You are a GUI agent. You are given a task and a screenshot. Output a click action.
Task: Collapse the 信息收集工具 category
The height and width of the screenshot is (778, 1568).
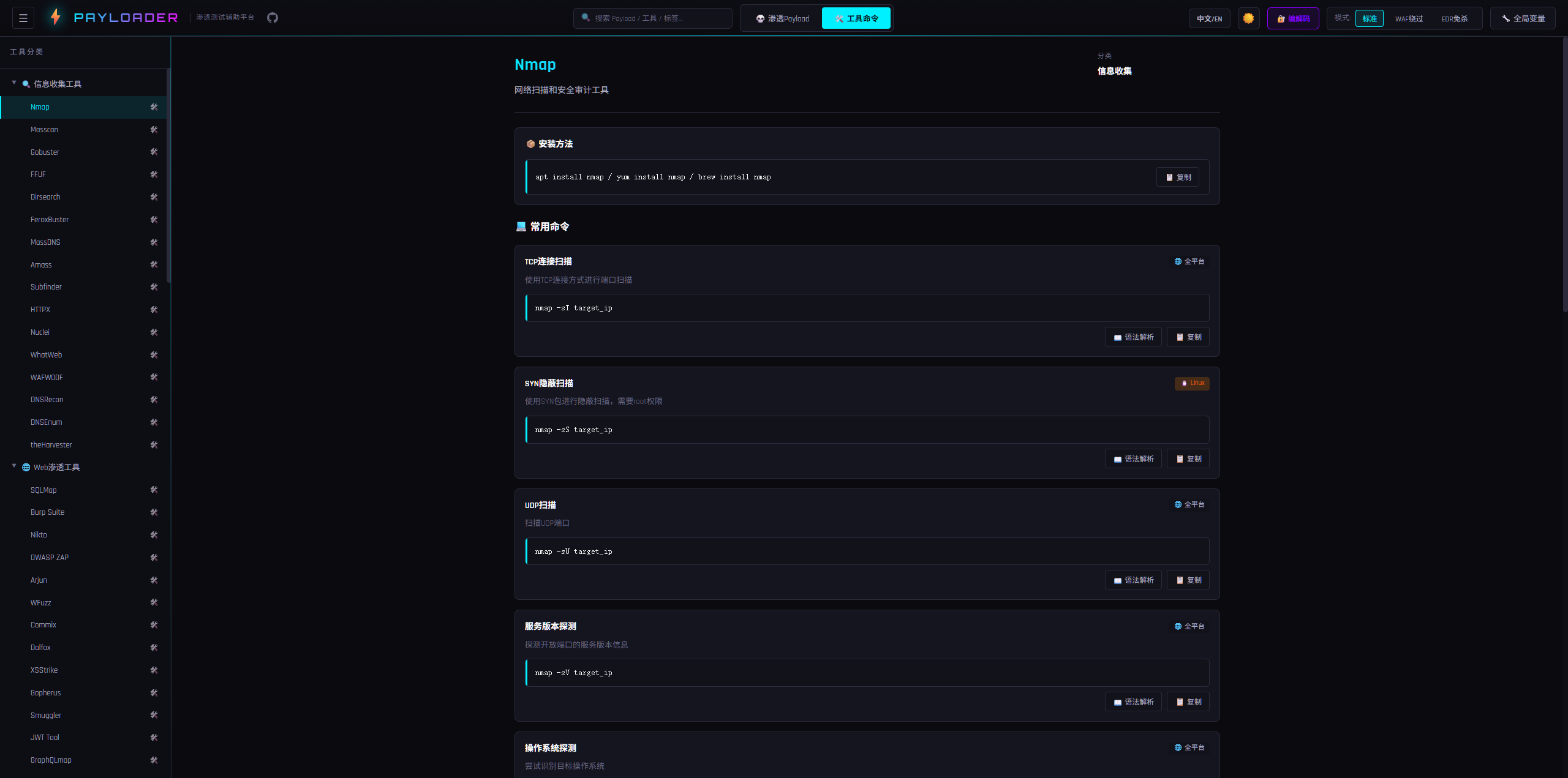pos(14,83)
